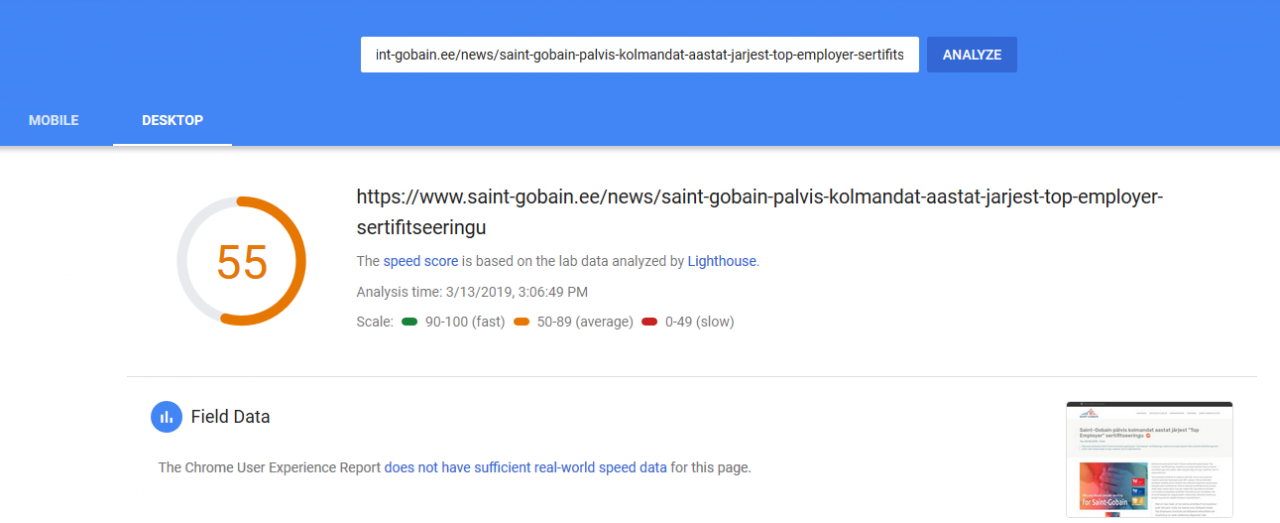Click the green 90-100 (fast) scale indicator
Viewport: 1280px width, 523px height.
pyautogui.click(x=410, y=322)
